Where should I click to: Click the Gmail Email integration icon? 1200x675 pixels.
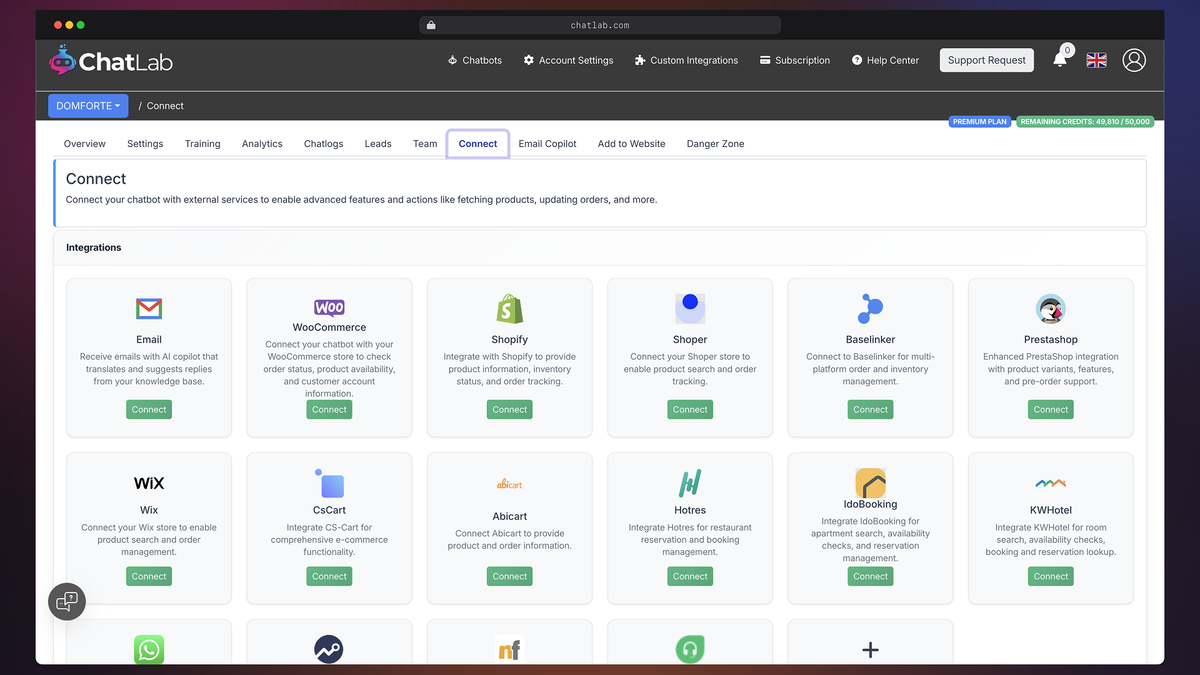149,308
